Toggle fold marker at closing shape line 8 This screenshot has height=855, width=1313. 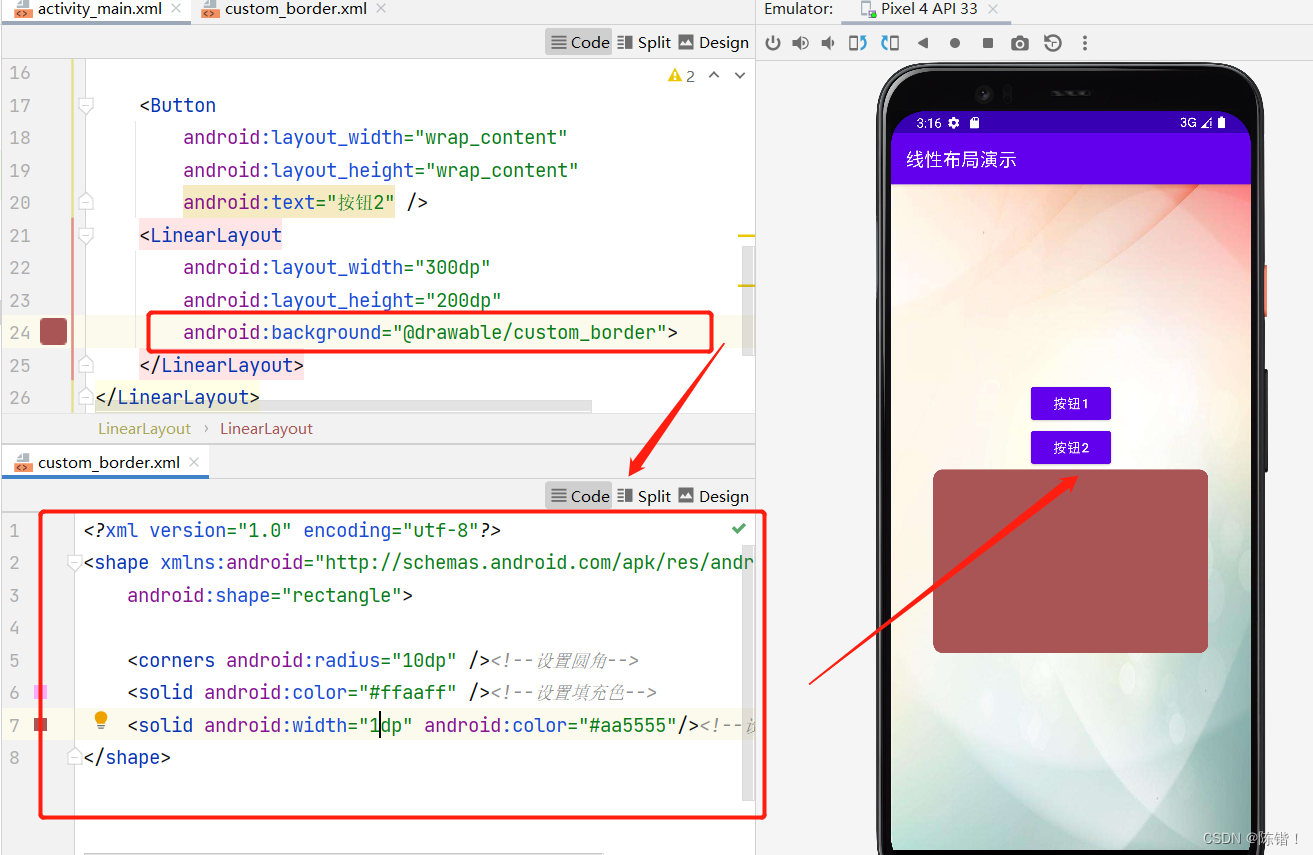[x=75, y=757]
